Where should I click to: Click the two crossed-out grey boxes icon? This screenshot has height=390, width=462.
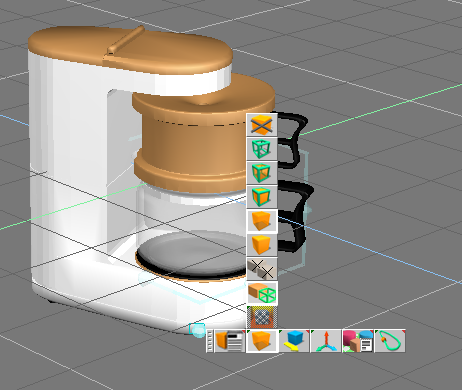[262, 269]
